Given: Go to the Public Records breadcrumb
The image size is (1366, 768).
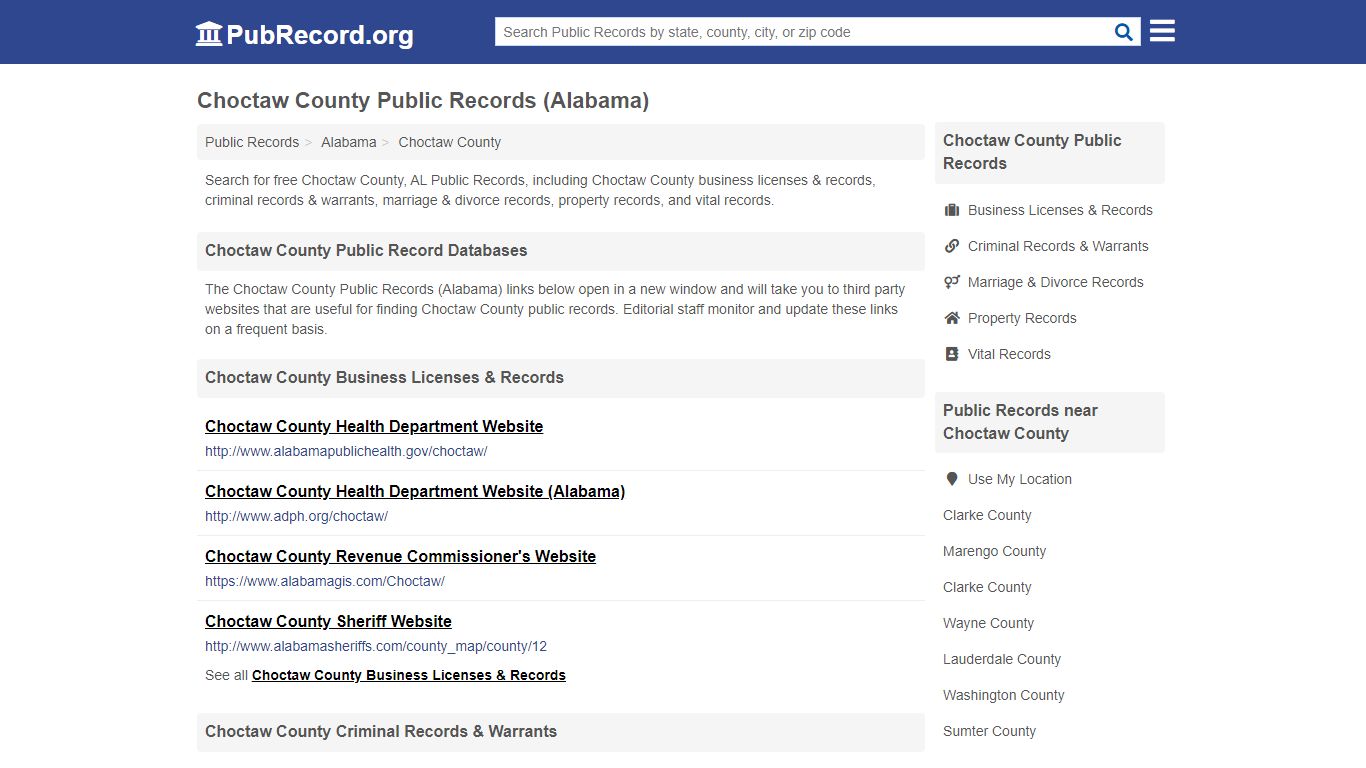Looking at the screenshot, I should [252, 142].
